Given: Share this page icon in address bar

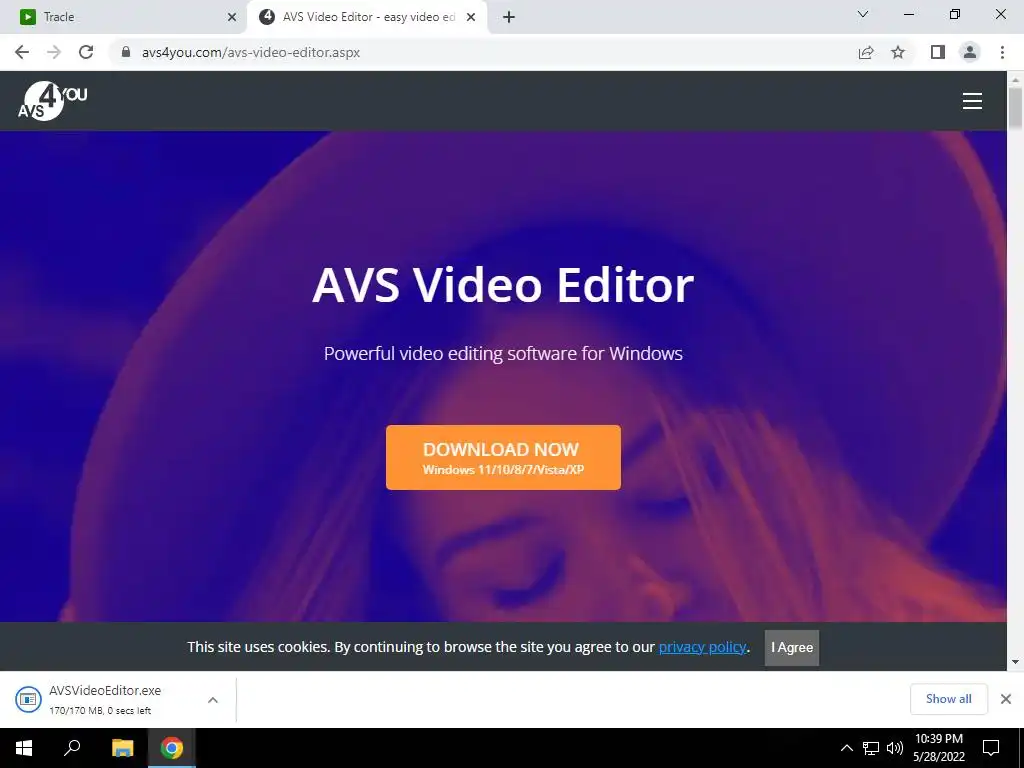Looking at the screenshot, I should tap(866, 52).
